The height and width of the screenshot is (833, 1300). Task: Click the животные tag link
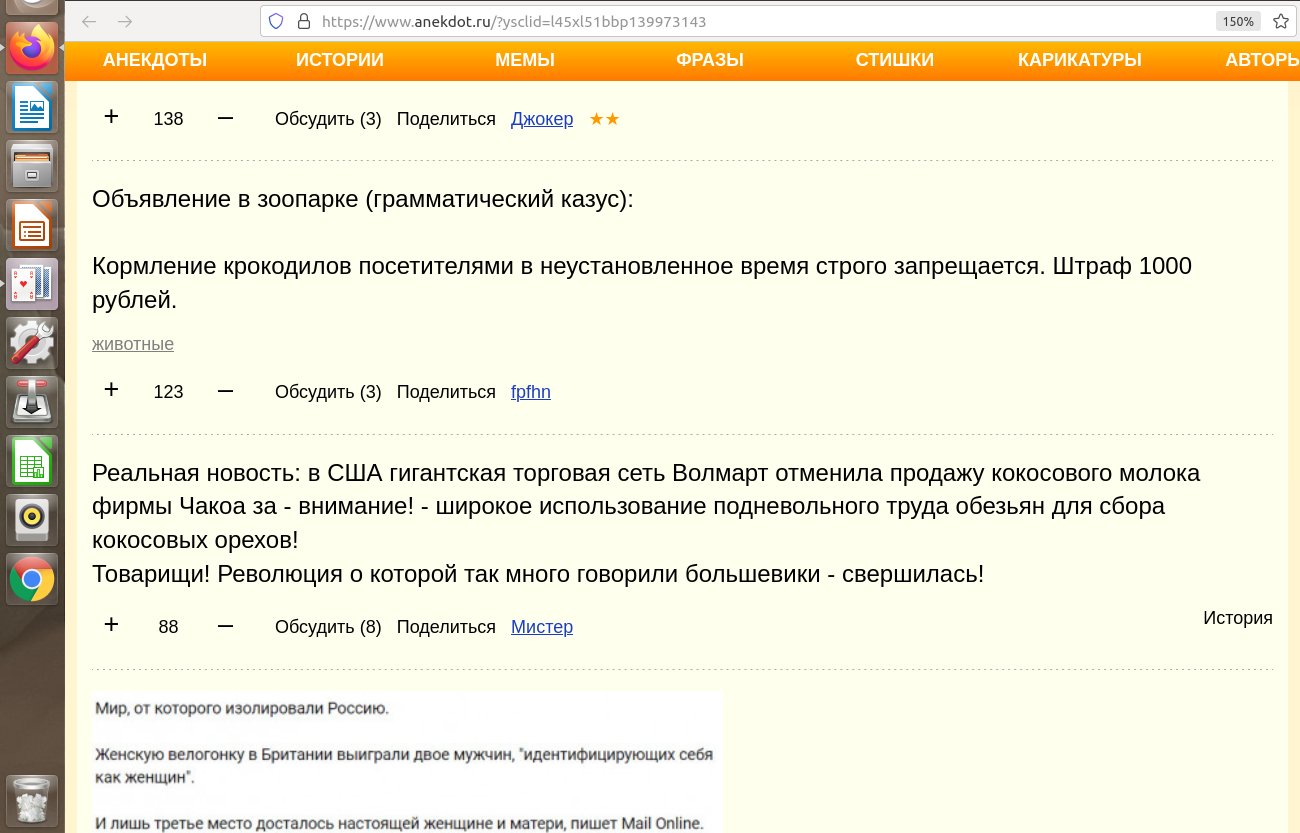click(133, 344)
